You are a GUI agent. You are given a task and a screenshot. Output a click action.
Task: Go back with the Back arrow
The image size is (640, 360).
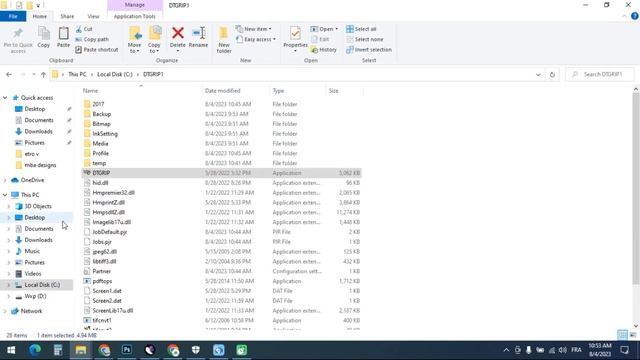click(x=9, y=74)
